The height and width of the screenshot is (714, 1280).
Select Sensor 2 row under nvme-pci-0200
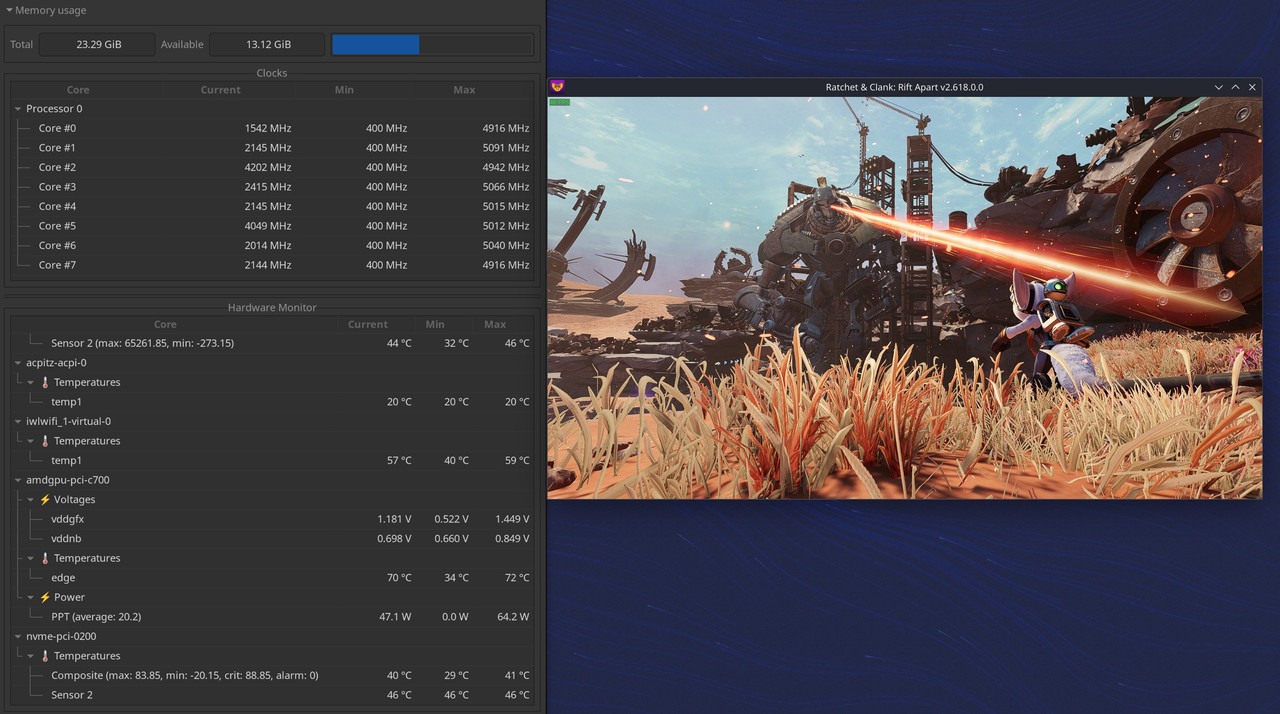click(x=271, y=695)
